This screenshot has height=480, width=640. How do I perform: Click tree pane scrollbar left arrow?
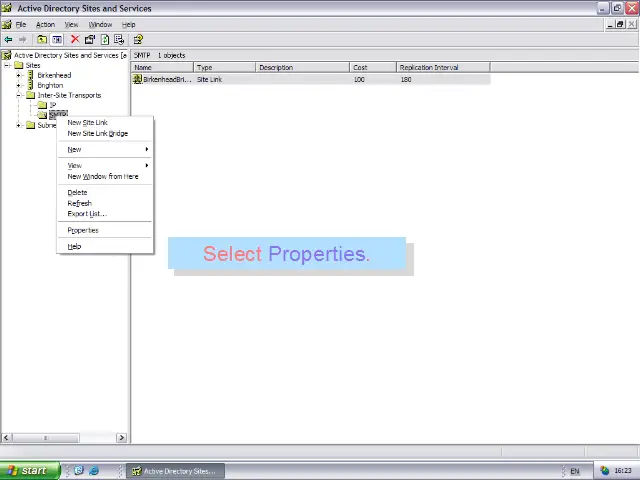(x=6, y=438)
